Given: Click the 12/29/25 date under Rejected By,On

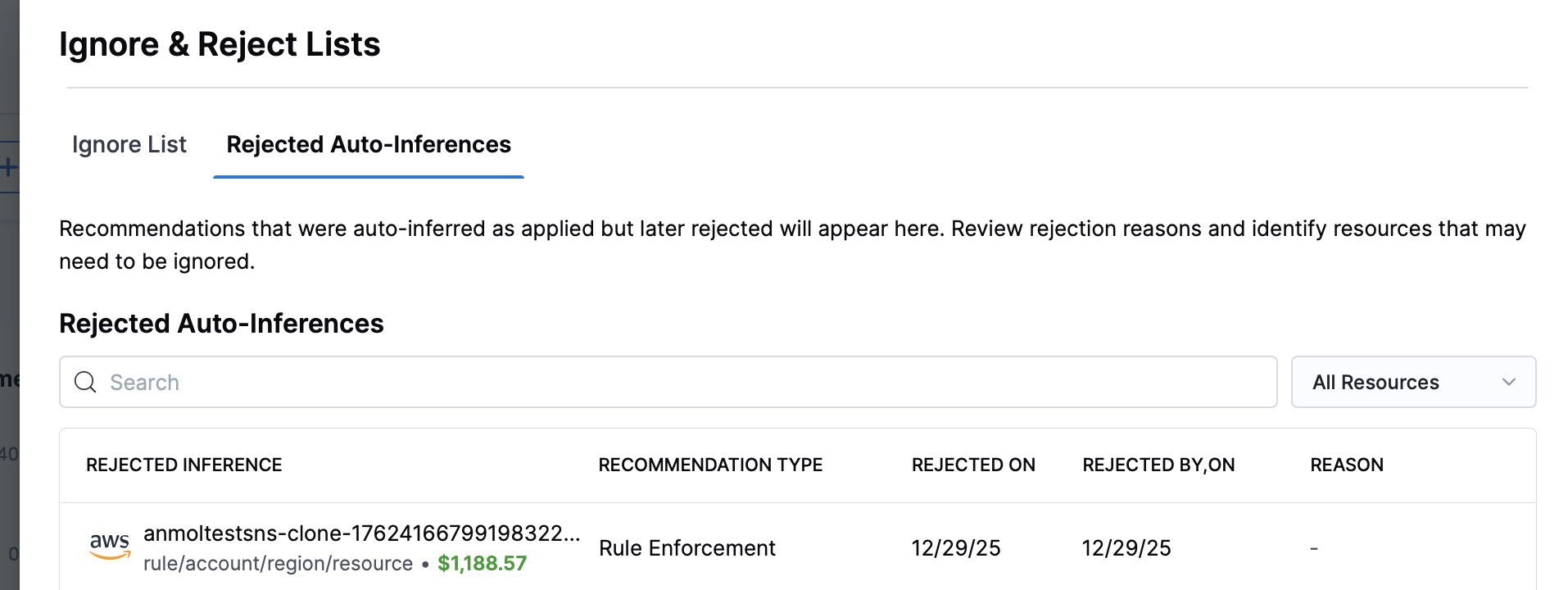Looking at the screenshot, I should click(1126, 548).
